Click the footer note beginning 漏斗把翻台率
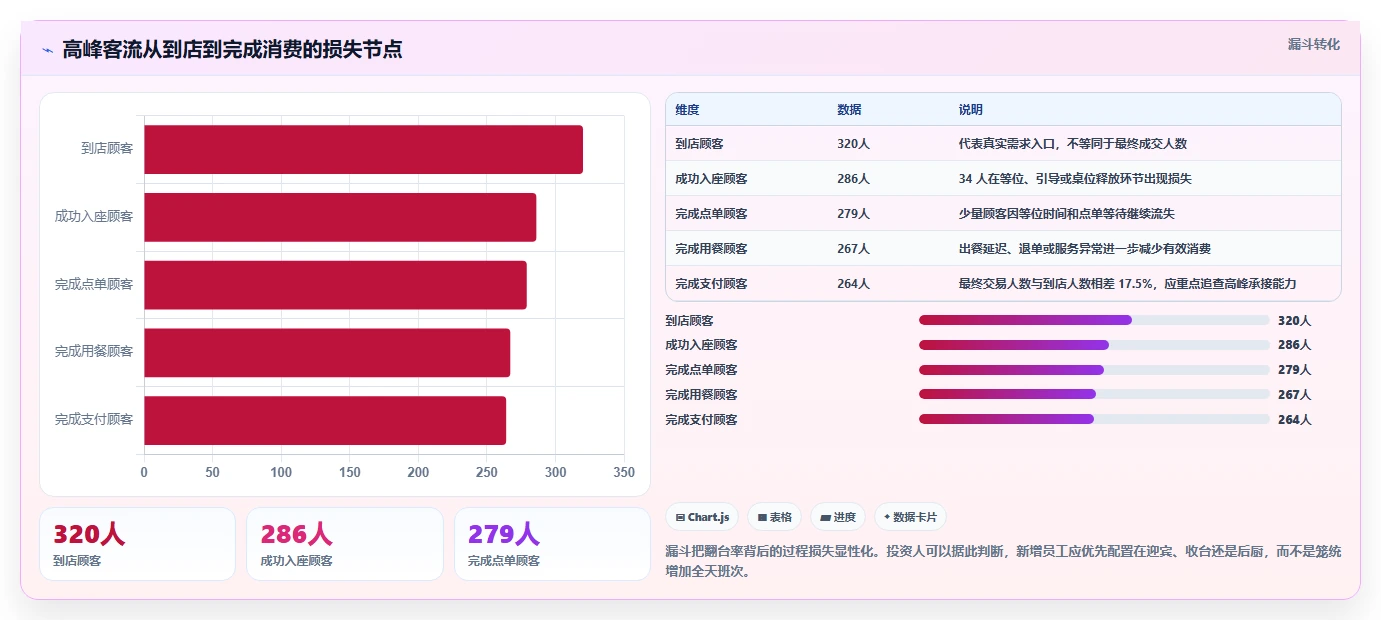Screen dimensions: 1381x620 pos(1003,561)
